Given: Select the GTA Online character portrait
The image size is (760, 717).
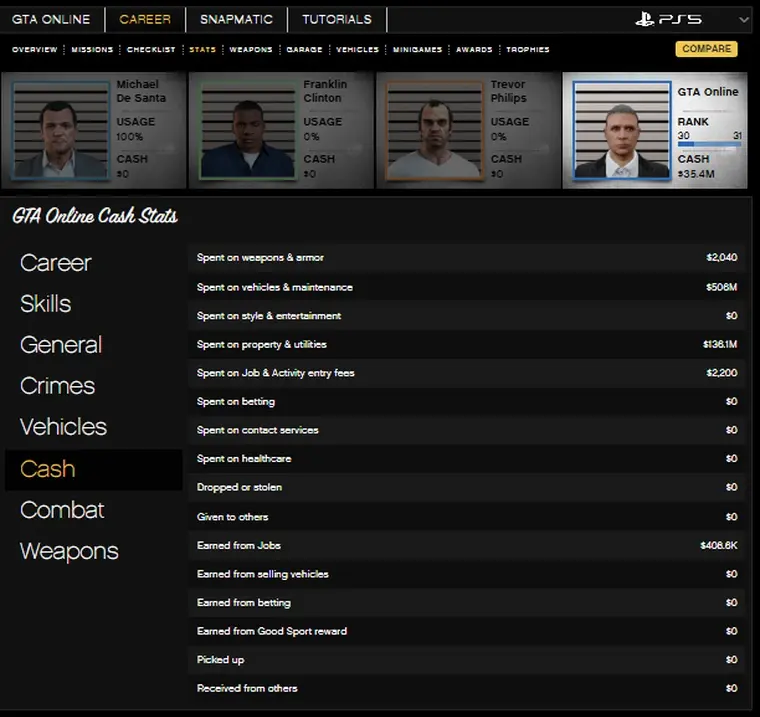Looking at the screenshot, I should [621, 130].
